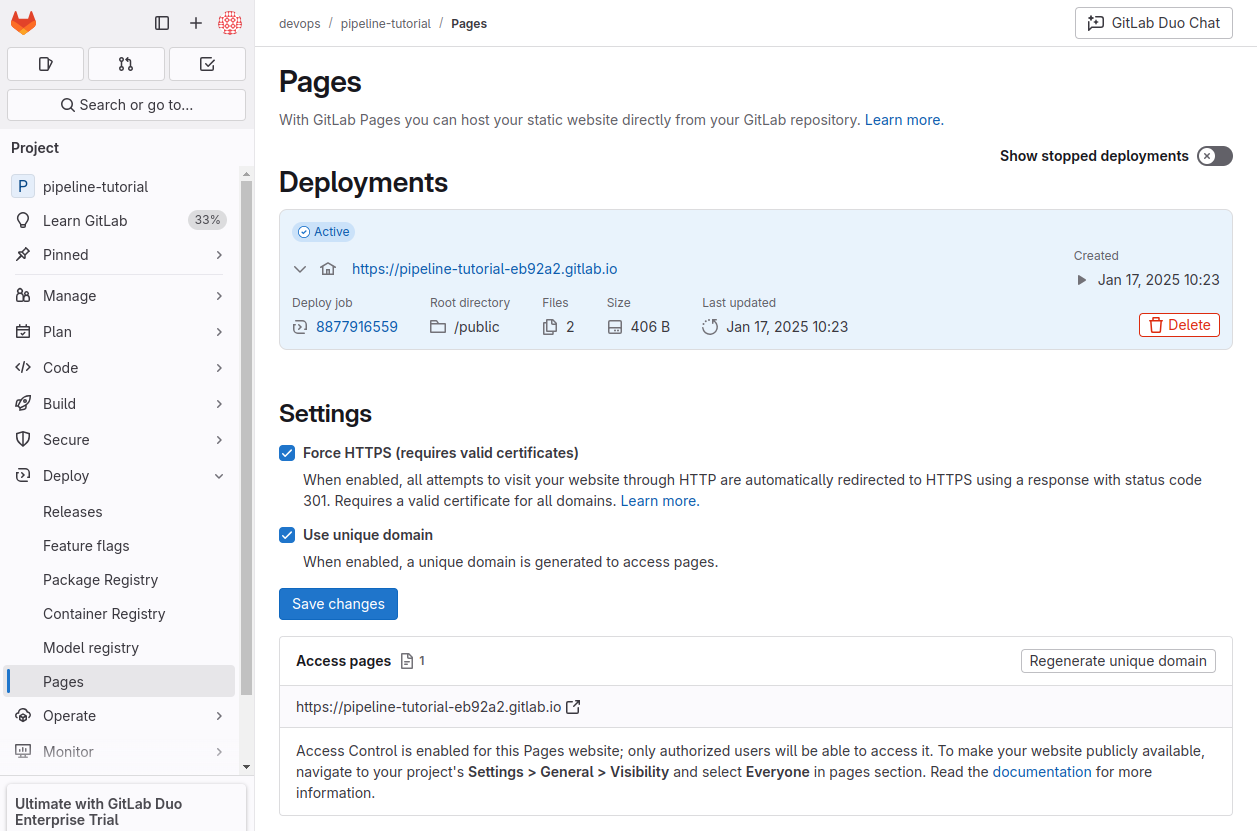1257x831 pixels.
Task: Click the Deploy section icon
Action: click(23, 475)
